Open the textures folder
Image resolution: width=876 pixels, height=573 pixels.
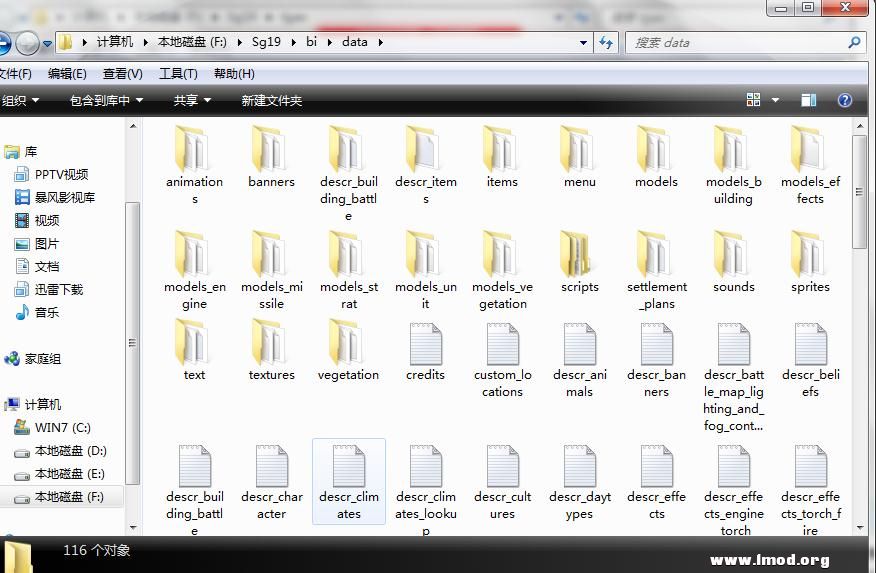[271, 350]
